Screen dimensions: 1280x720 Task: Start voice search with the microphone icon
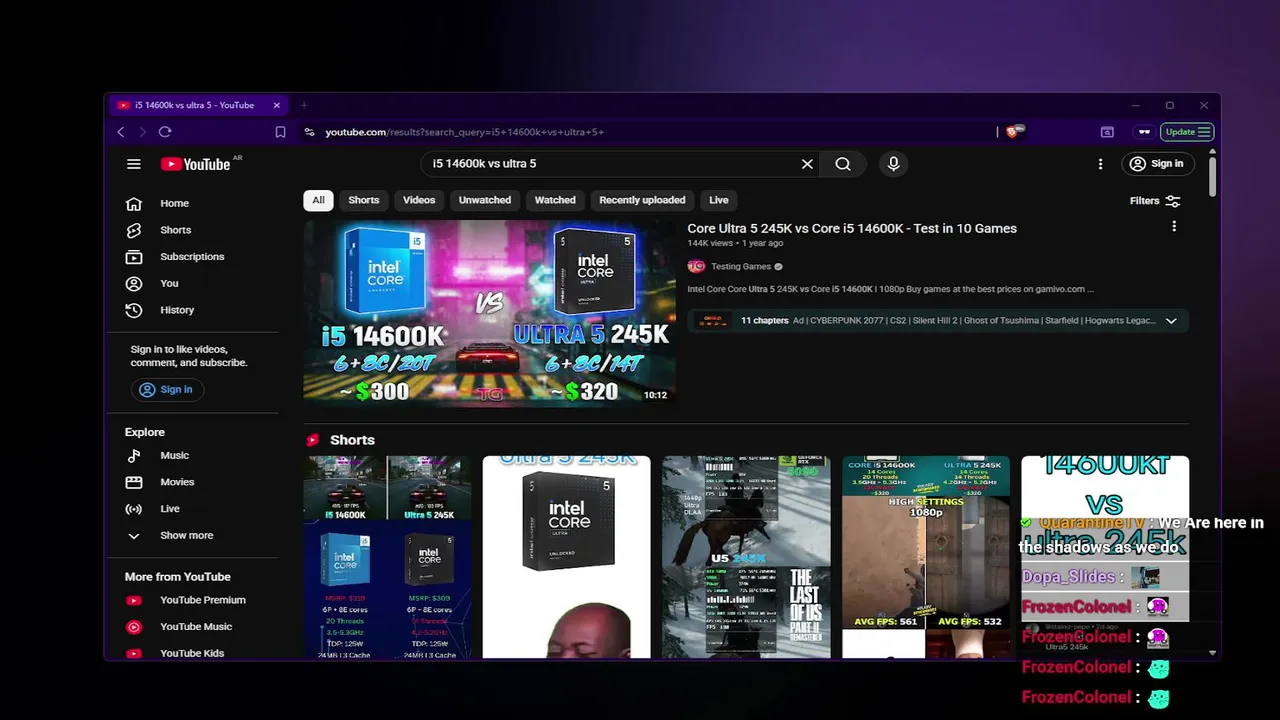point(893,164)
